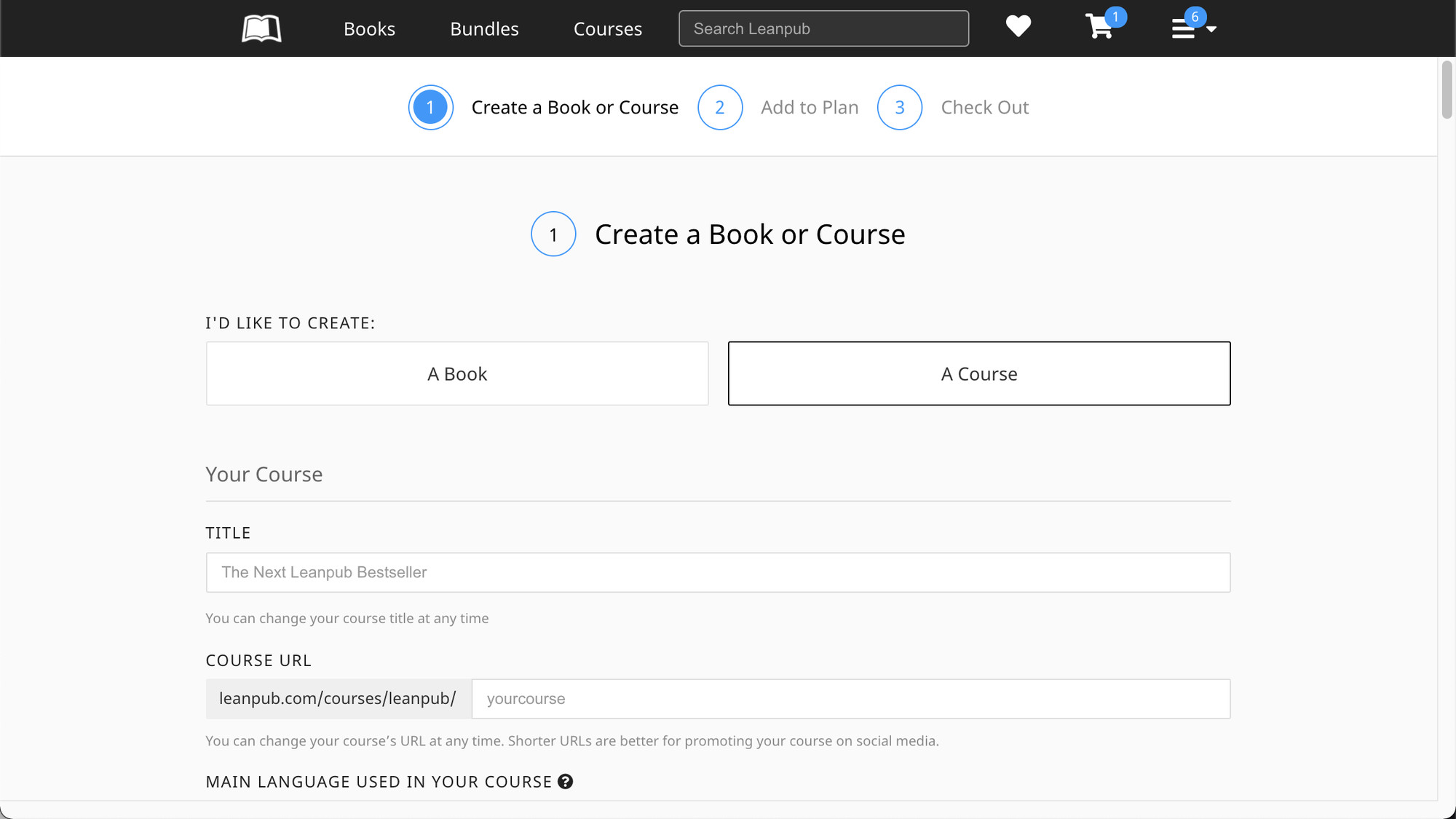Click the 'Add to Plan' step label
1456x819 pixels.
click(x=810, y=107)
